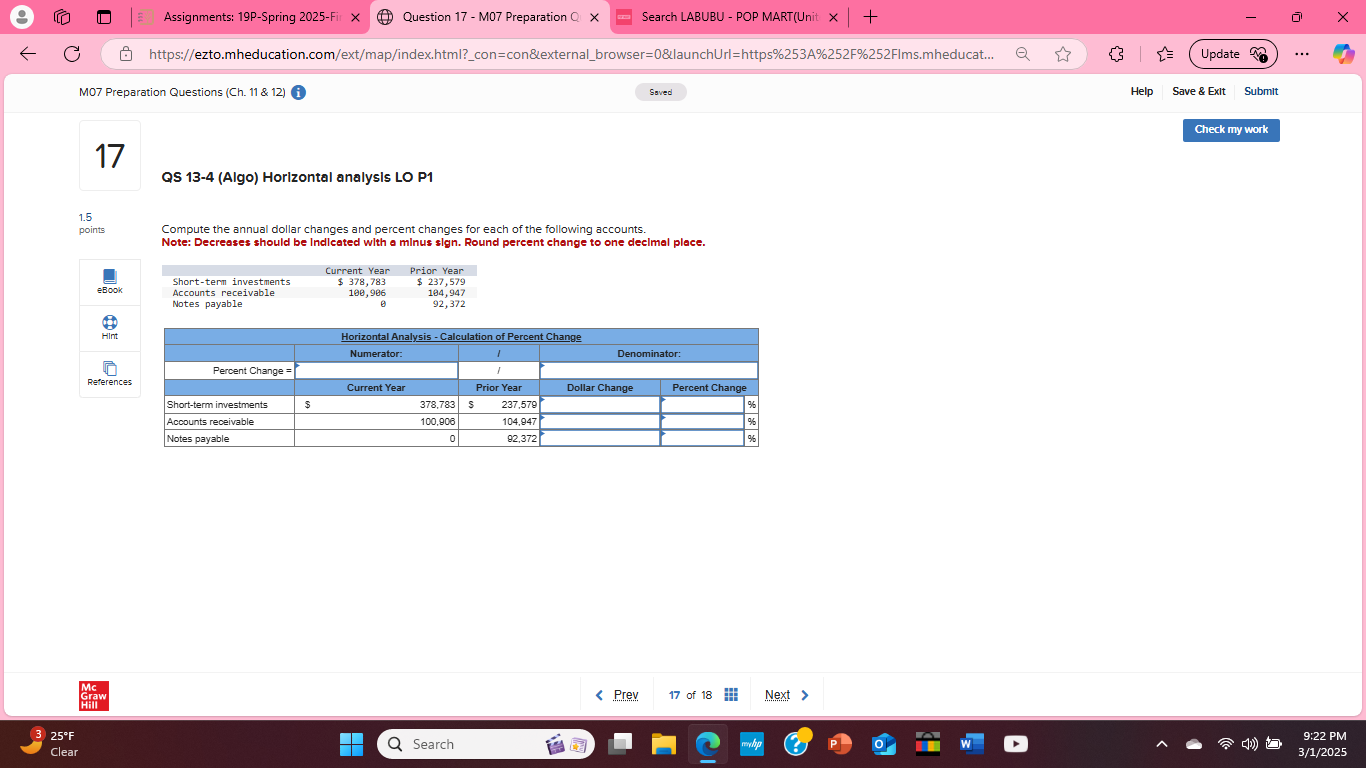Click the Check my work button
The image size is (1366, 768).
[x=1231, y=130]
